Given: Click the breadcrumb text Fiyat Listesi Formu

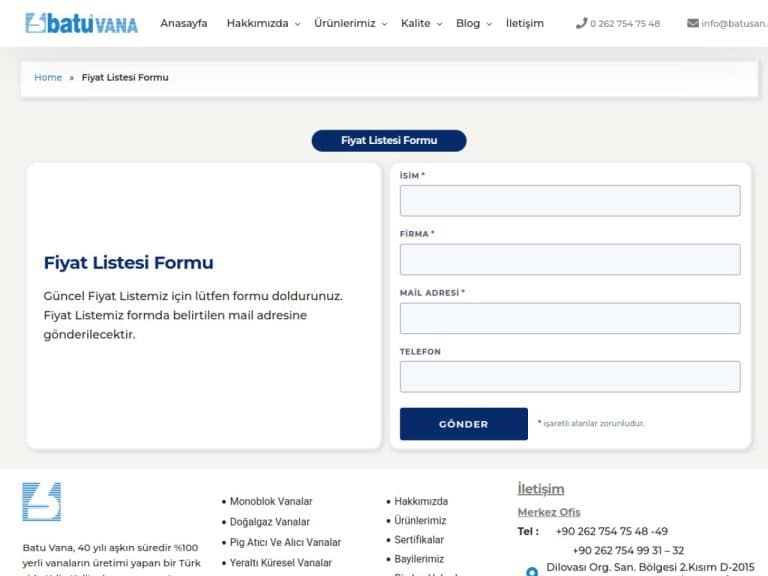Looking at the screenshot, I should [x=125, y=77].
